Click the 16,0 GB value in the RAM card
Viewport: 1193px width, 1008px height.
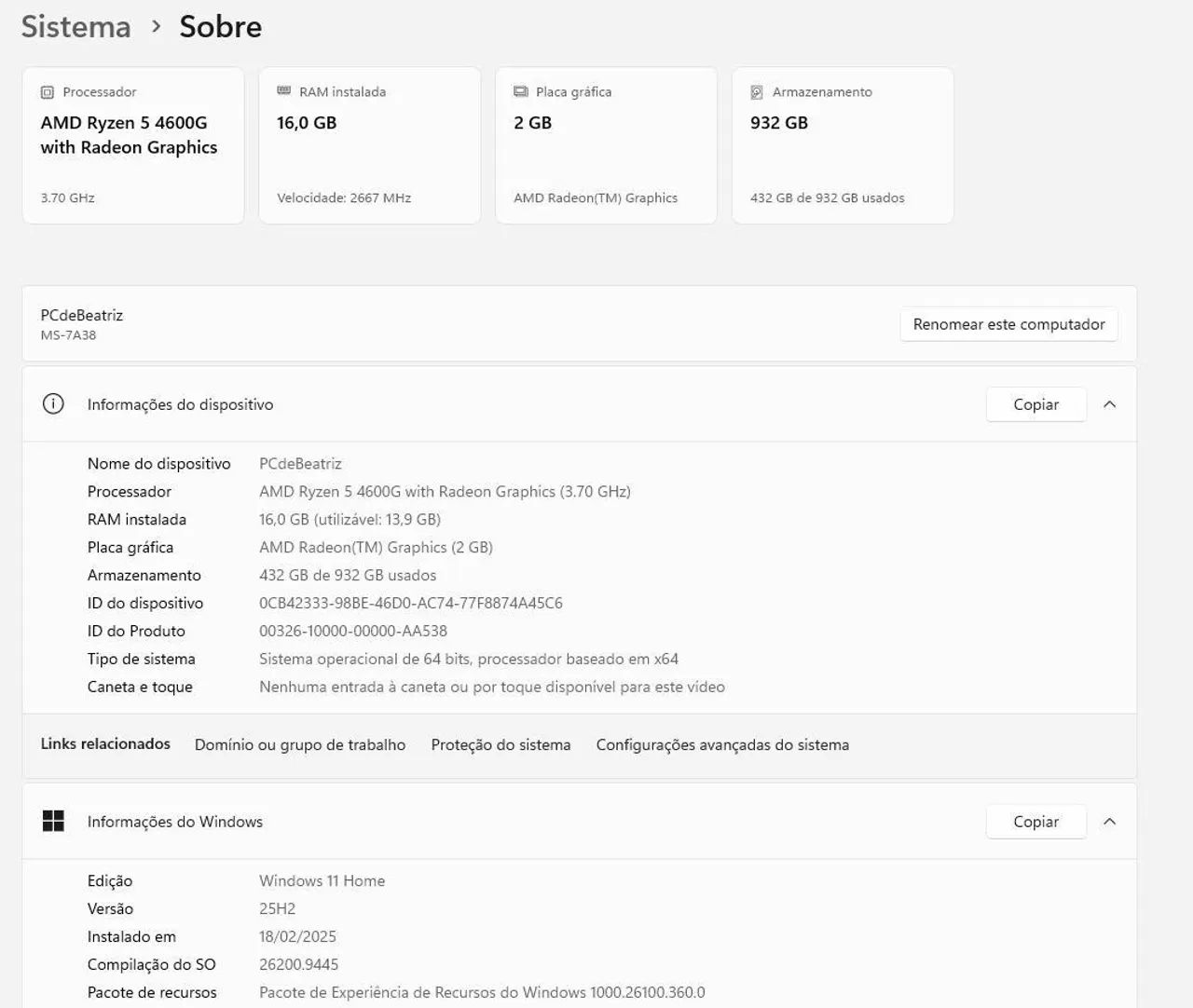pyautogui.click(x=307, y=123)
